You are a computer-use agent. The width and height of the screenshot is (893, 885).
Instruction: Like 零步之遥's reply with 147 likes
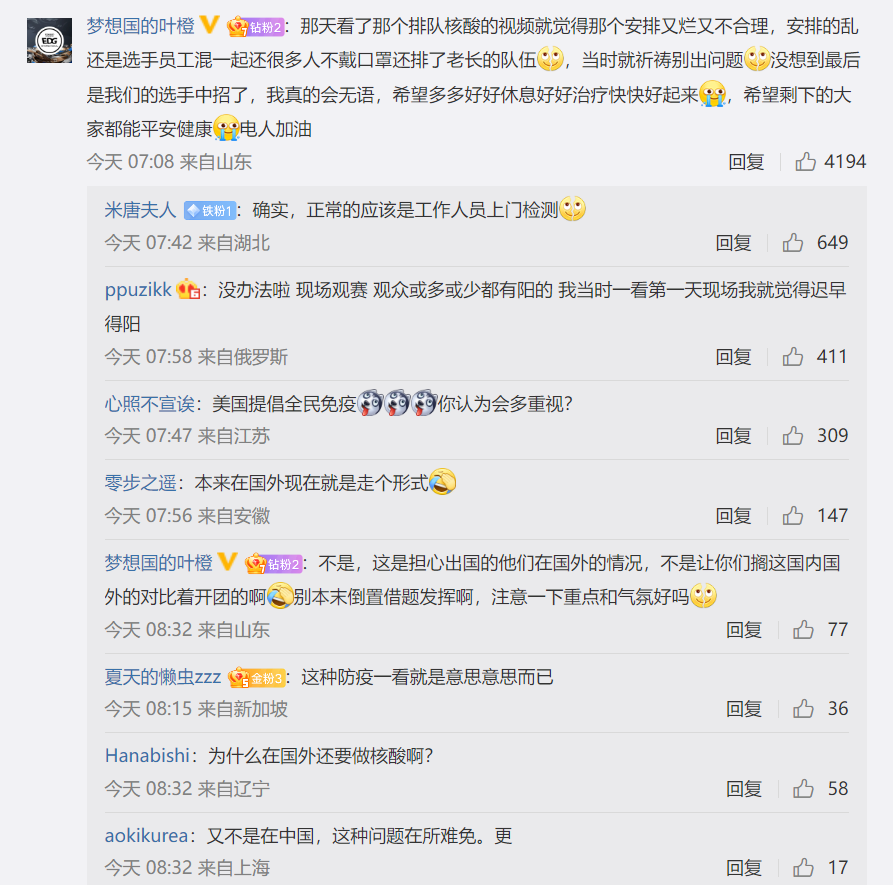pos(792,515)
